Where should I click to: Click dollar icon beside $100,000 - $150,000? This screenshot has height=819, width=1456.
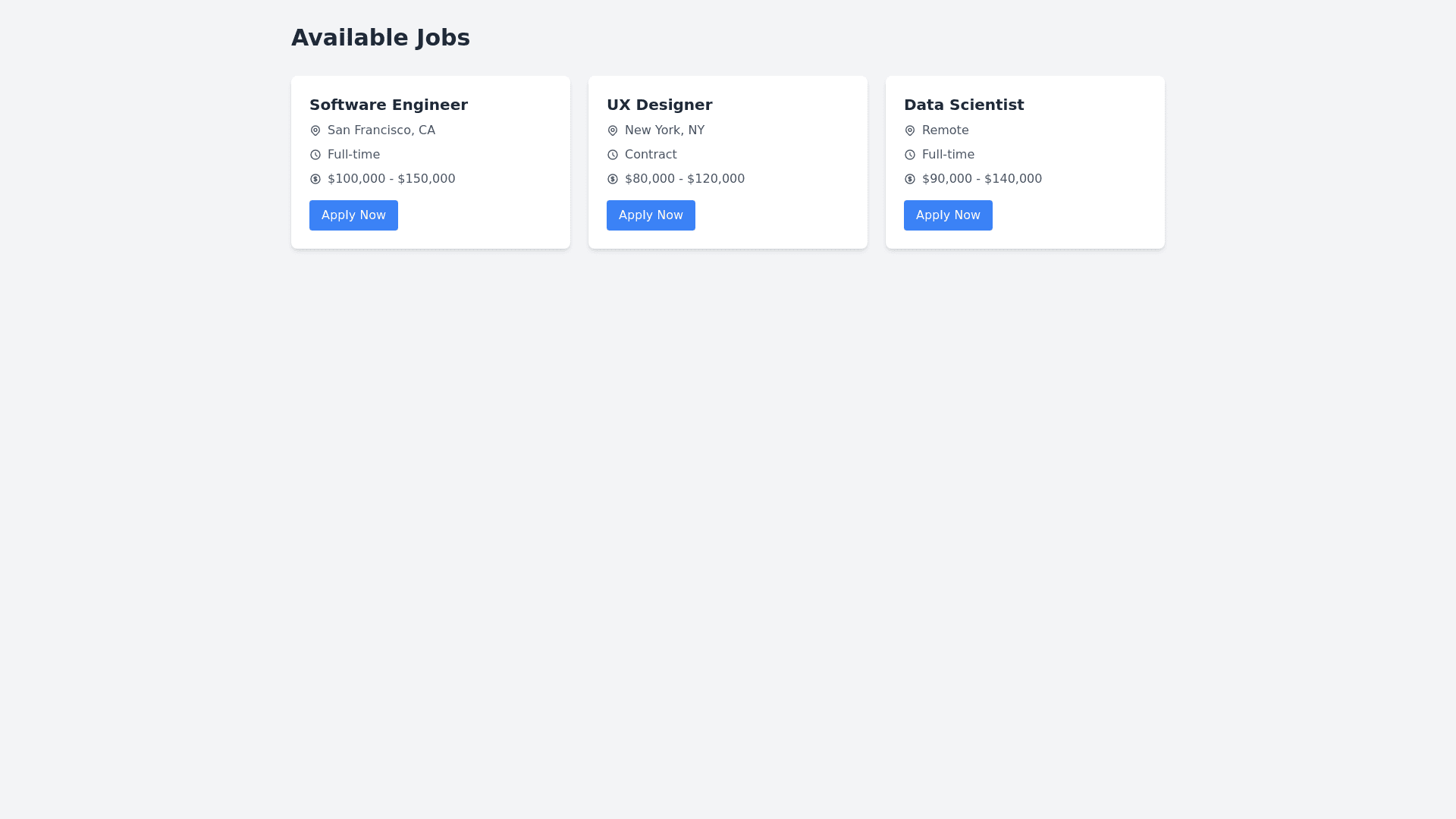point(315,179)
